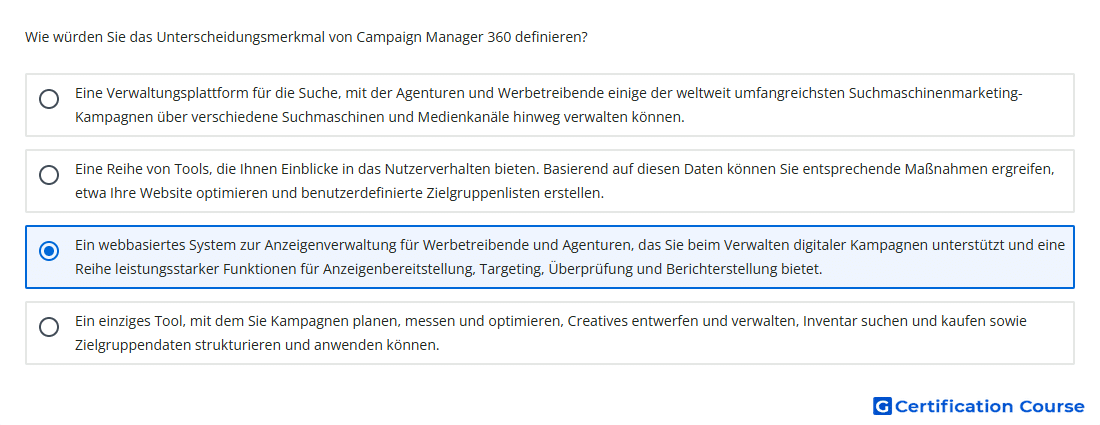Click the line 'Kampagnen über verschiedene Suchmaschinen und Medienkanäle'
Viewport: 1100px width, 425px height.
tap(380, 117)
